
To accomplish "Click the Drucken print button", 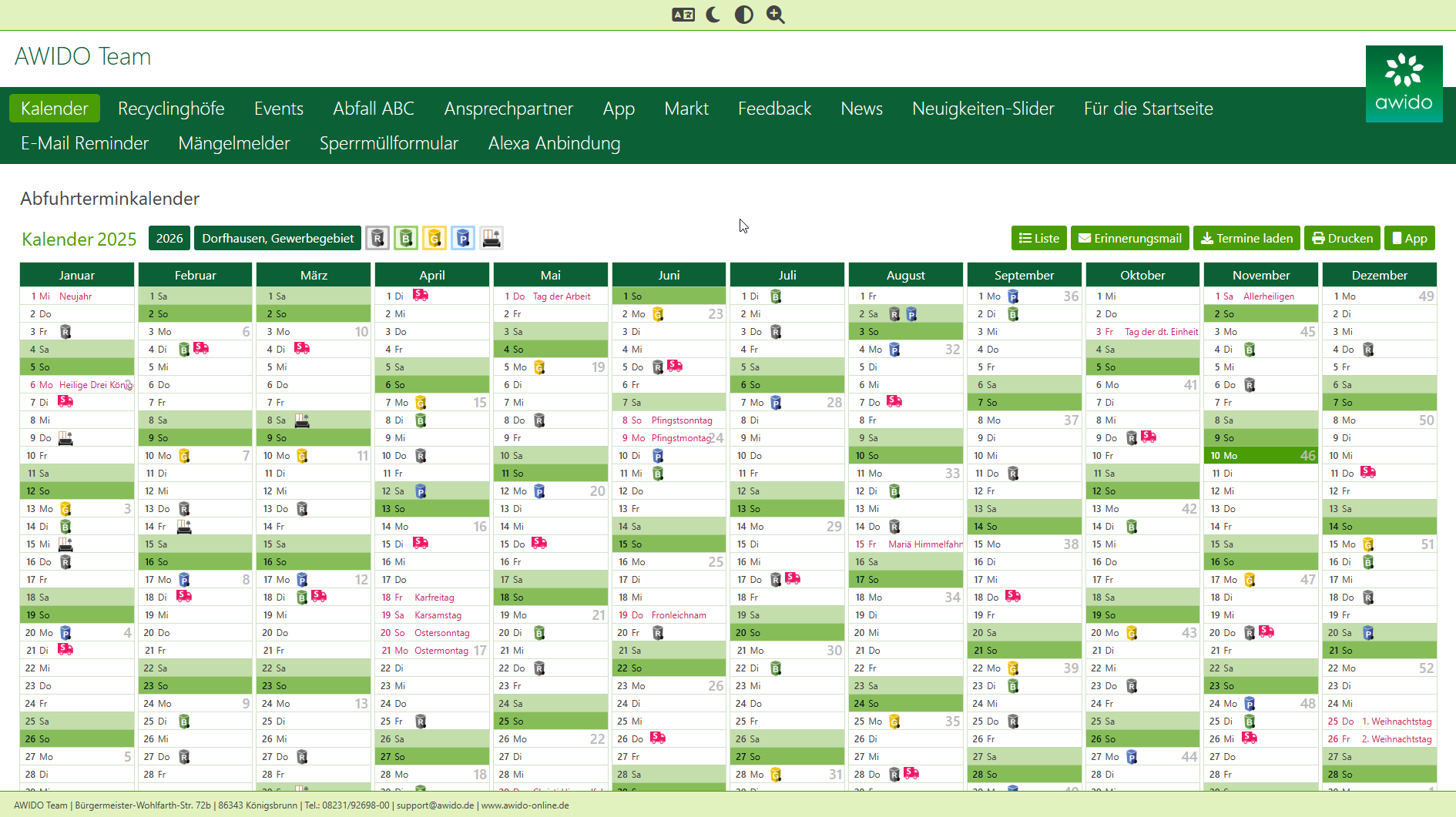I will (1342, 238).
